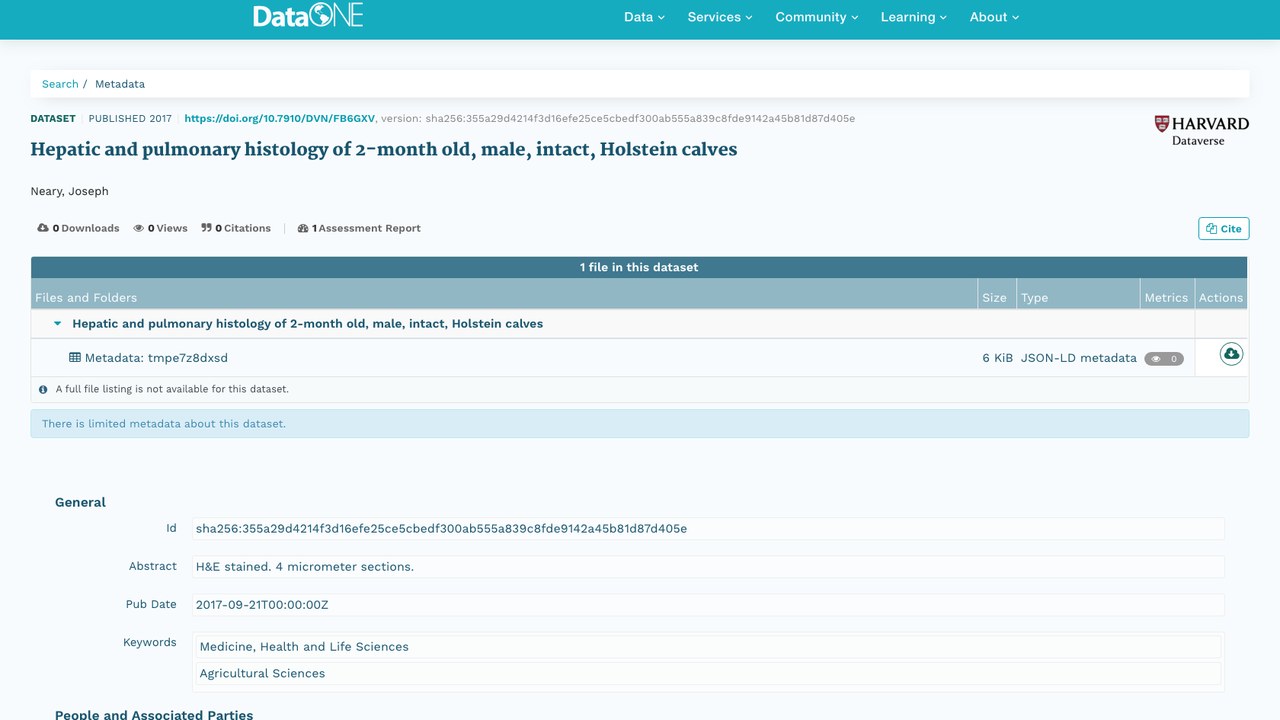Click the 0 Views metric
Image resolution: width=1280 pixels, height=720 pixels.
[x=161, y=228]
